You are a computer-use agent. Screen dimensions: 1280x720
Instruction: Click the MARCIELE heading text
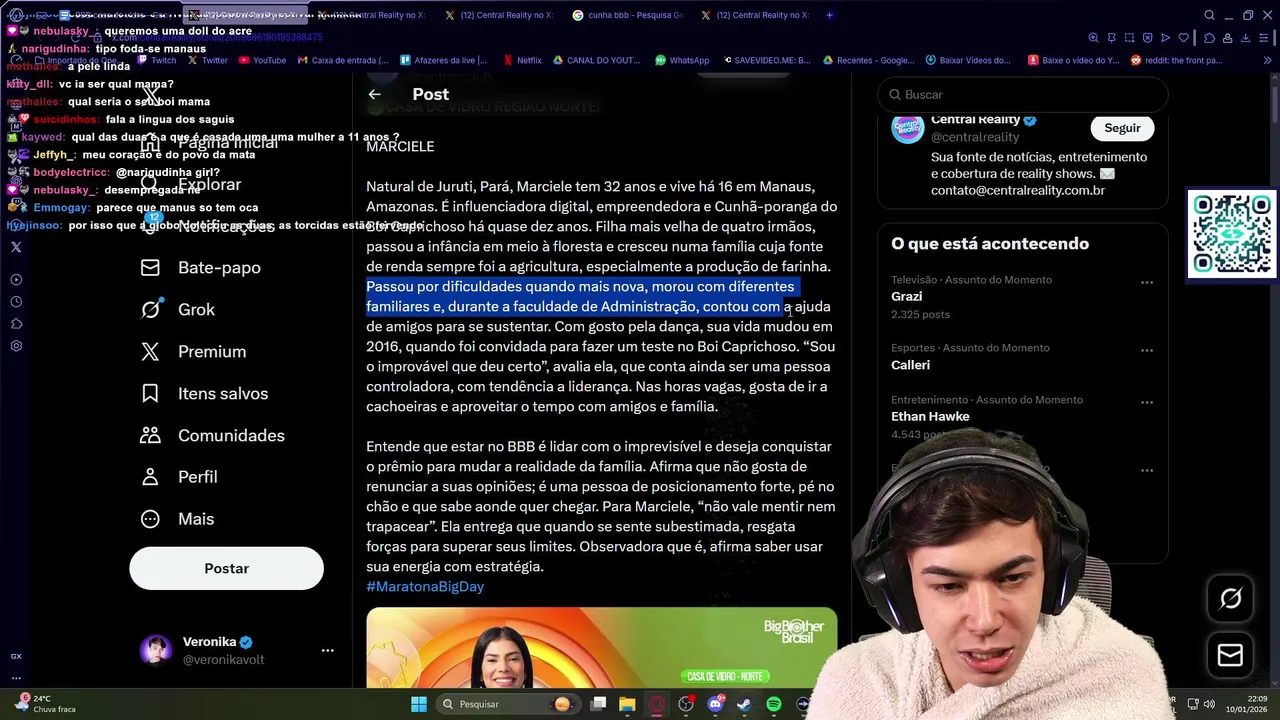pos(400,147)
